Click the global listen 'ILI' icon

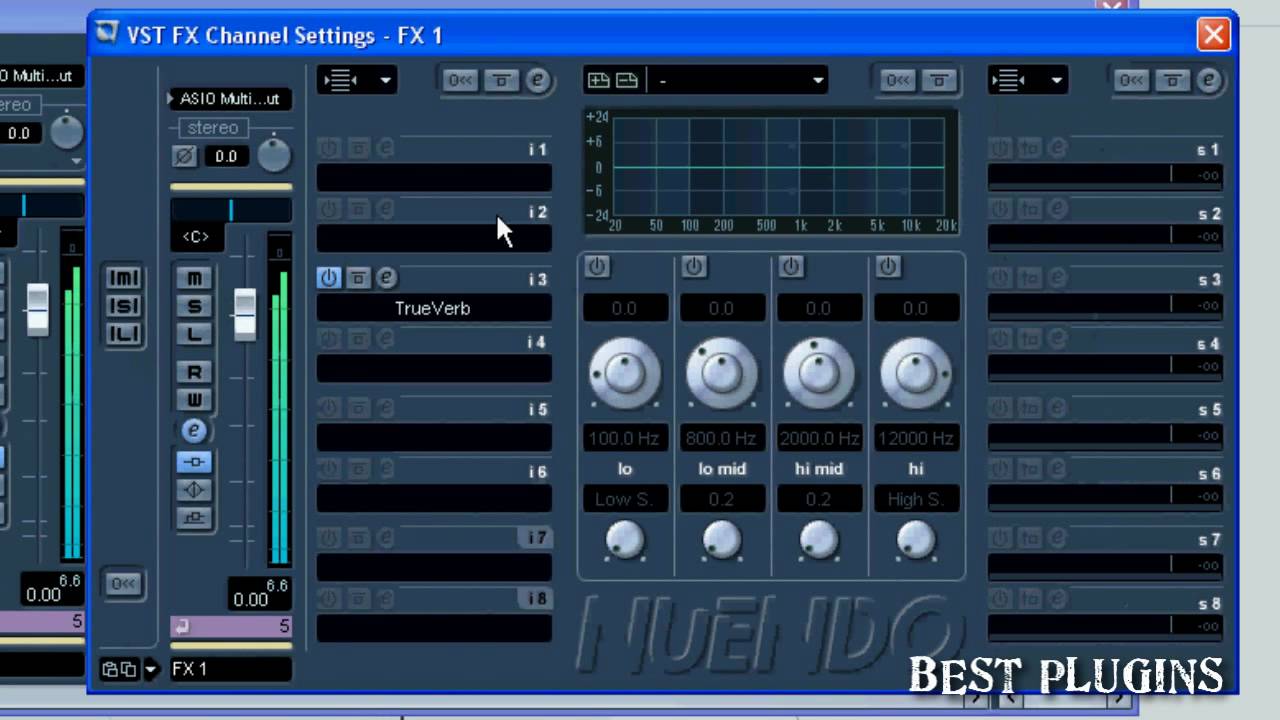click(x=124, y=334)
